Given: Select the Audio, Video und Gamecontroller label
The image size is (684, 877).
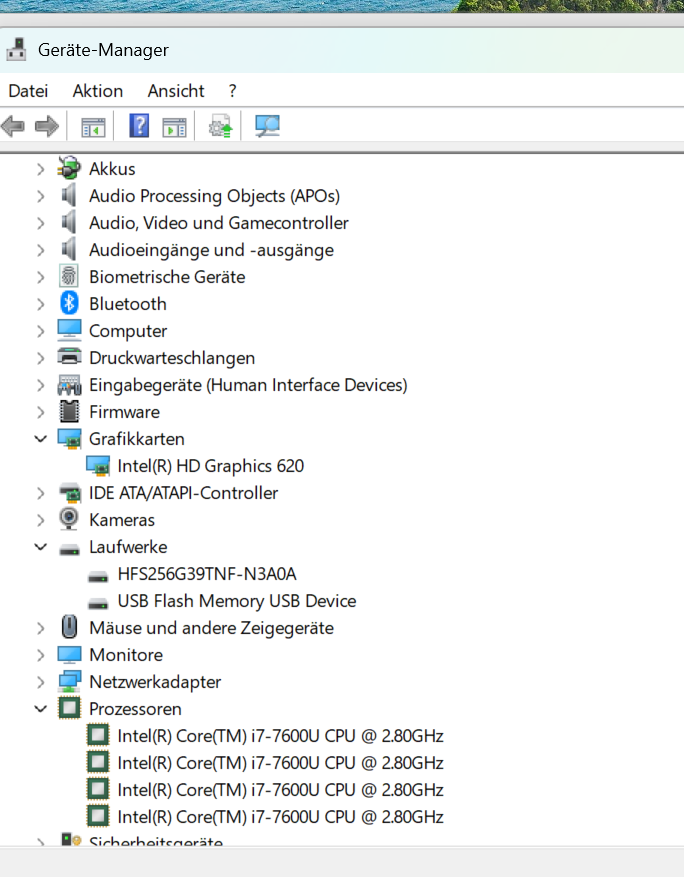Looking at the screenshot, I should (x=219, y=223).
